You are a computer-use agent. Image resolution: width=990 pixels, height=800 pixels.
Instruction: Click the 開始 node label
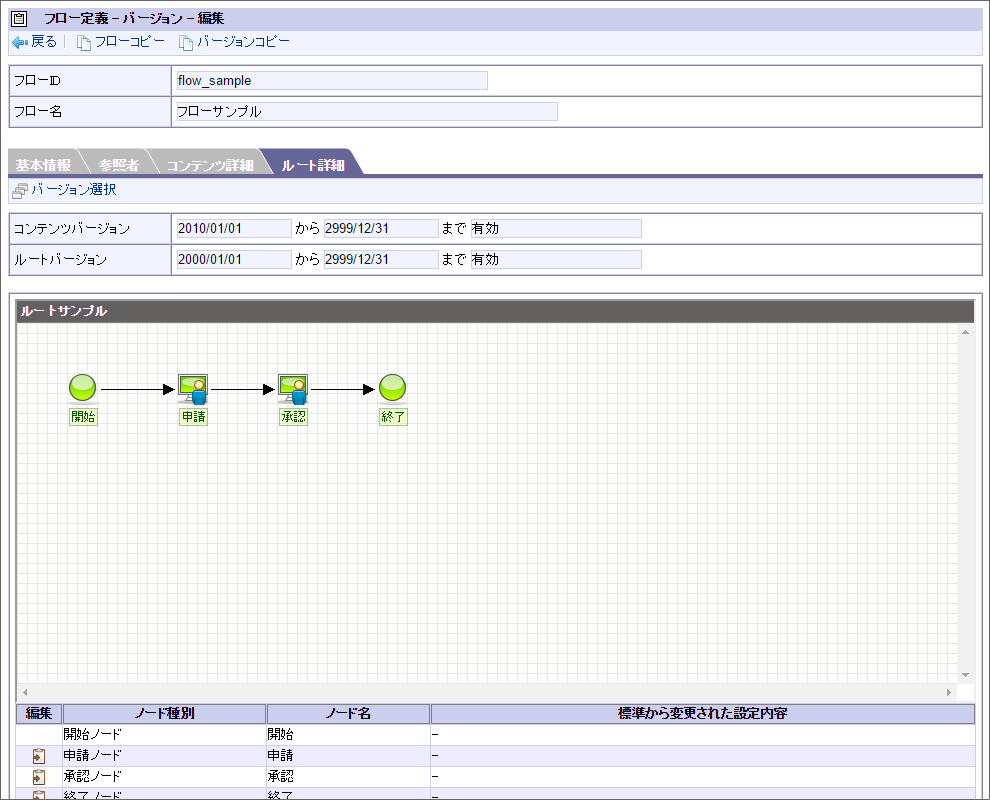tap(83, 417)
